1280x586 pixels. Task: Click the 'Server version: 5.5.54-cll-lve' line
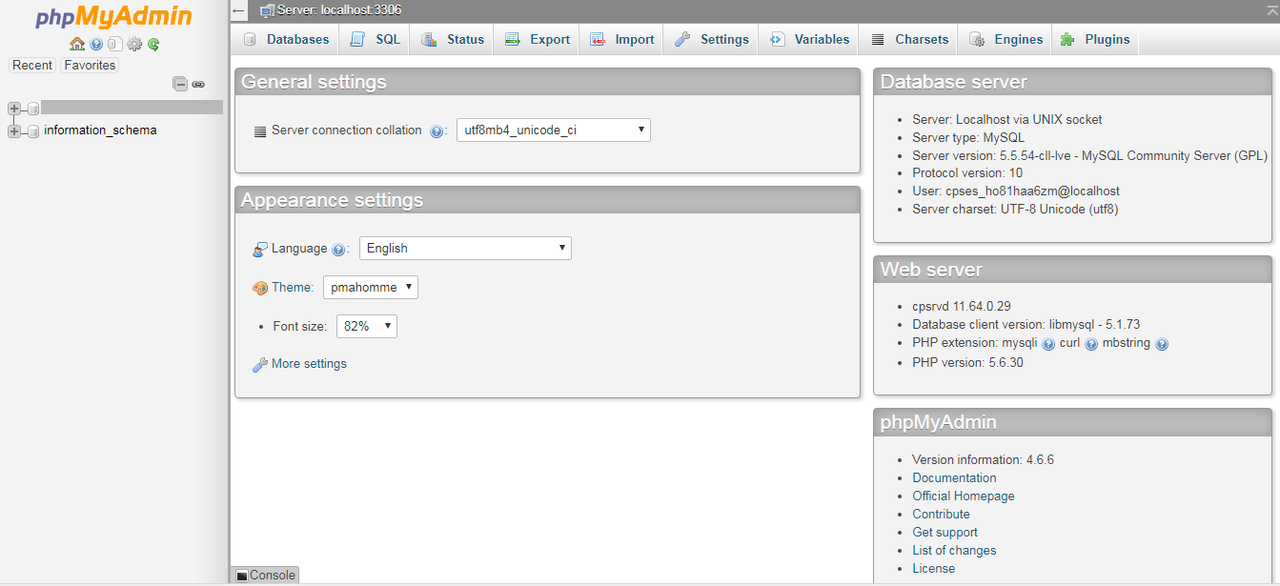click(1090, 156)
